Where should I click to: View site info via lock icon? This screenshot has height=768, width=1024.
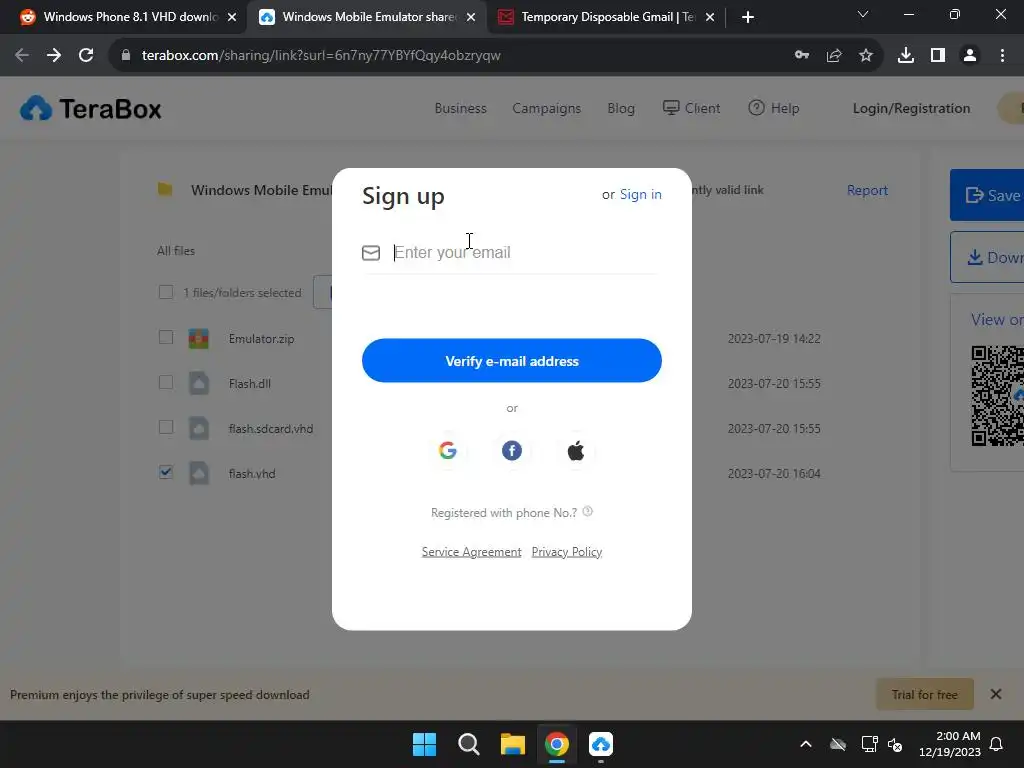(126, 56)
